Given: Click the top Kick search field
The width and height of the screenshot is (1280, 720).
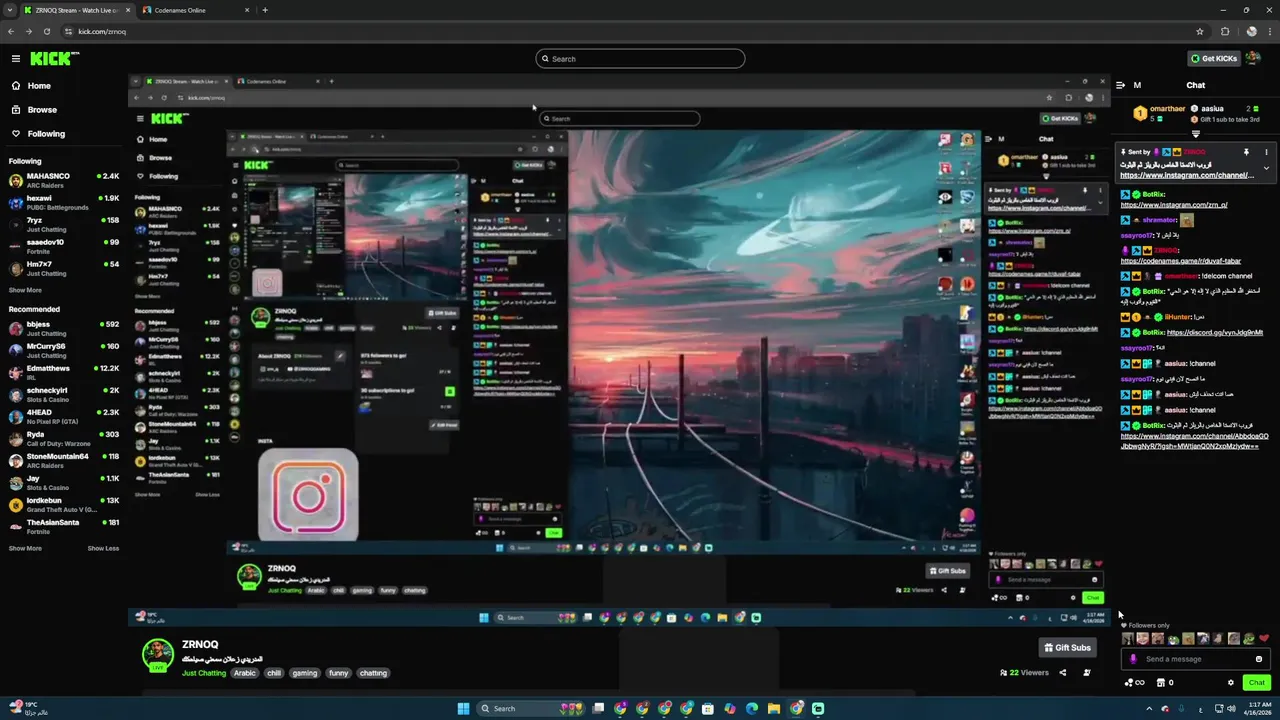Looking at the screenshot, I should click(x=640, y=59).
